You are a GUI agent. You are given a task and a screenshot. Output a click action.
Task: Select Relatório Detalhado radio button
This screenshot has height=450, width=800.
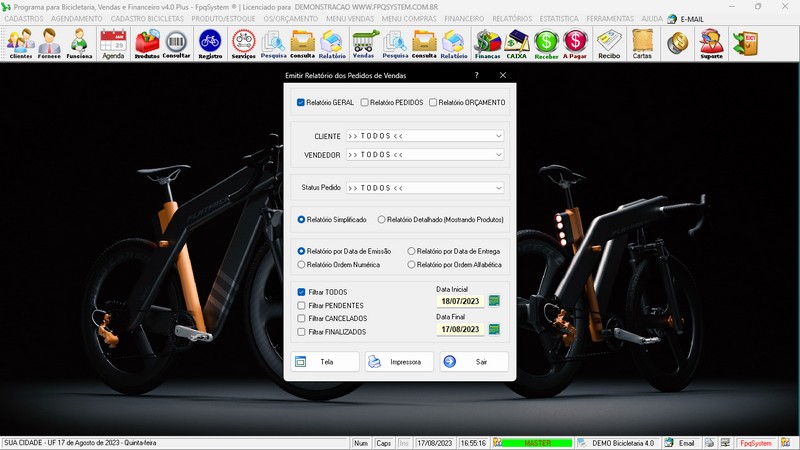[x=381, y=219]
